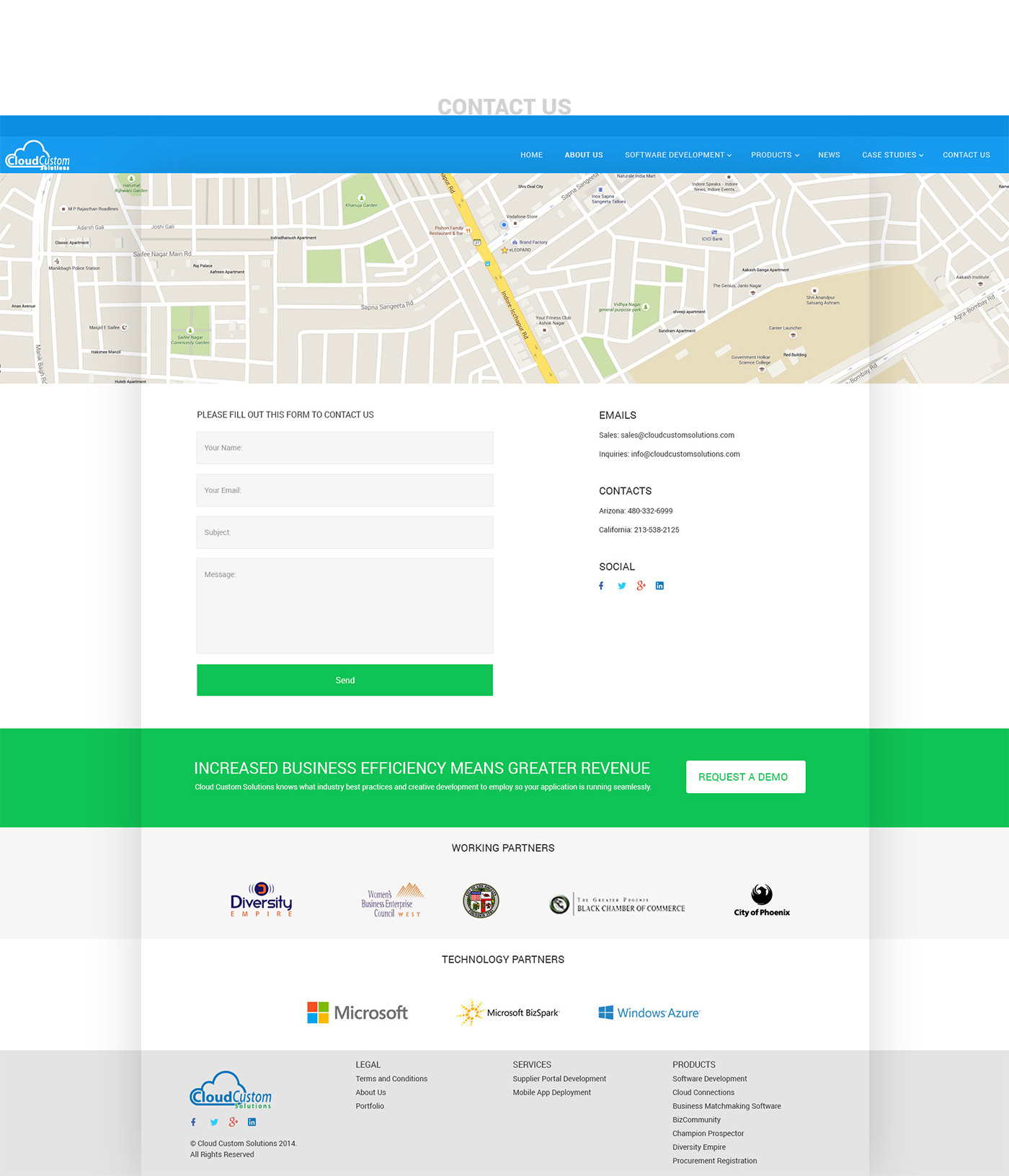1009x1176 pixels.
Task: Click the sales email address
Action: click(677, 436)
